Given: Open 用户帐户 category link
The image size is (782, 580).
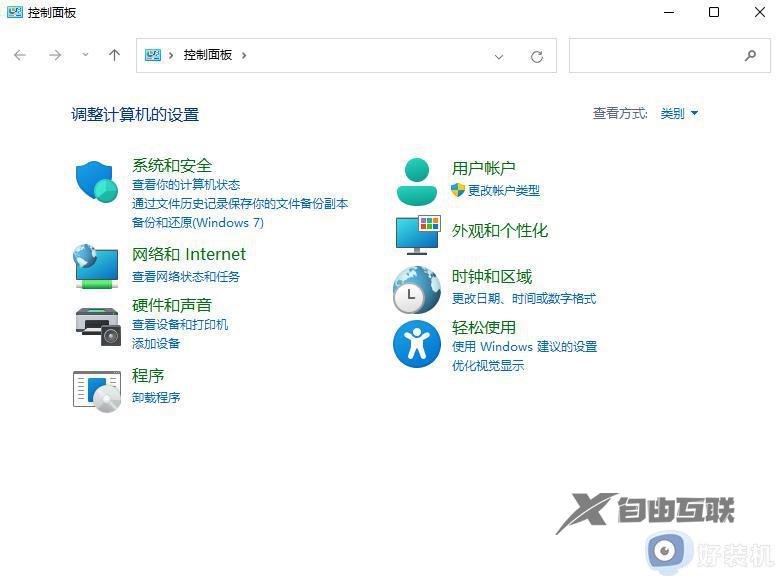Looking at the screenshot, I should point(483,169).
